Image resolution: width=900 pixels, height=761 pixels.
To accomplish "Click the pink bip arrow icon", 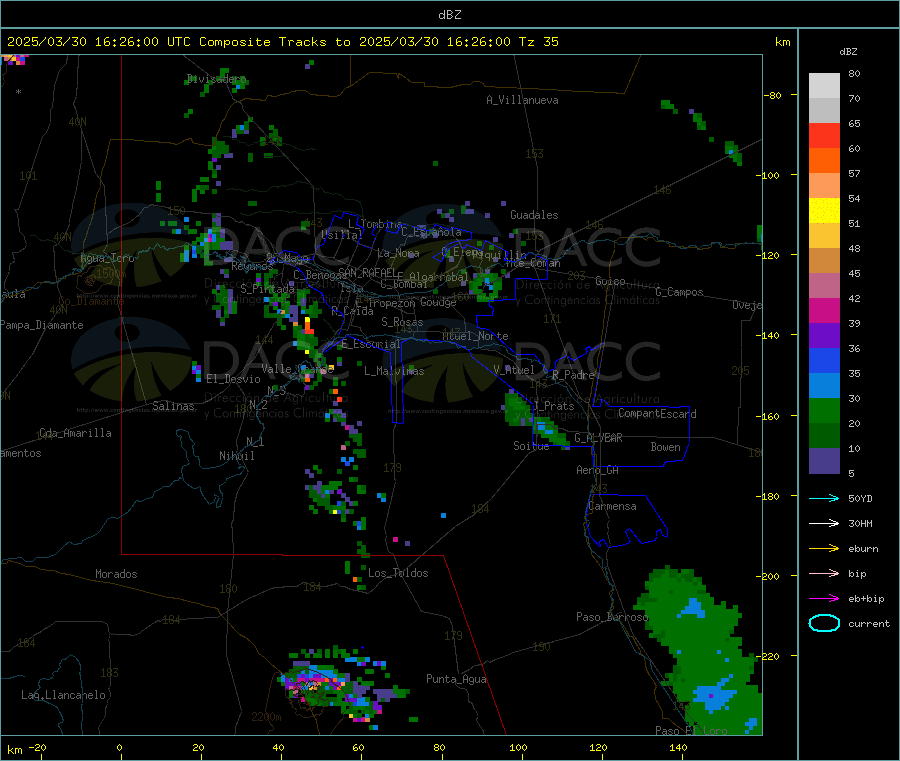I will pos(824,573).
